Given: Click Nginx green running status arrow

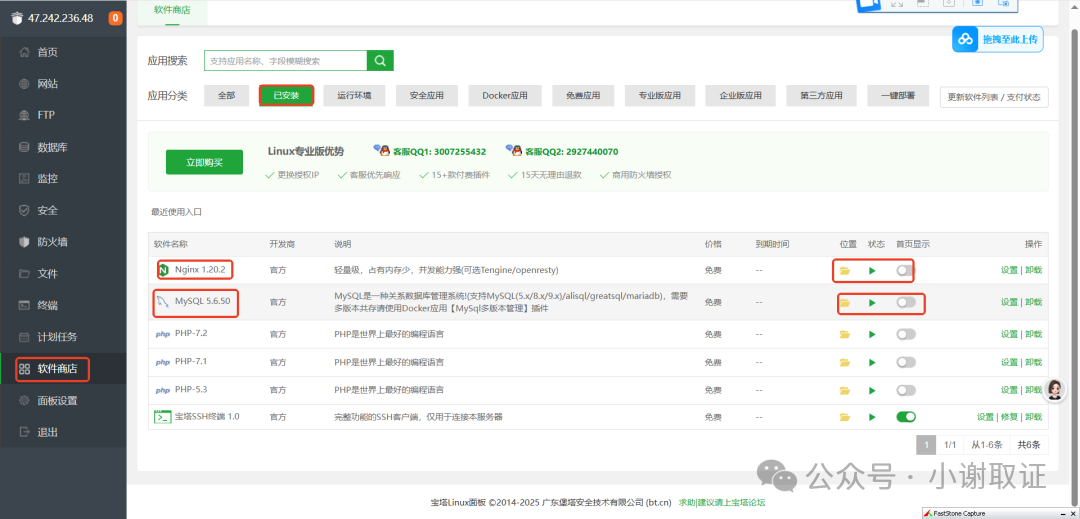Looking at the screenshot, I should [872, 271].
